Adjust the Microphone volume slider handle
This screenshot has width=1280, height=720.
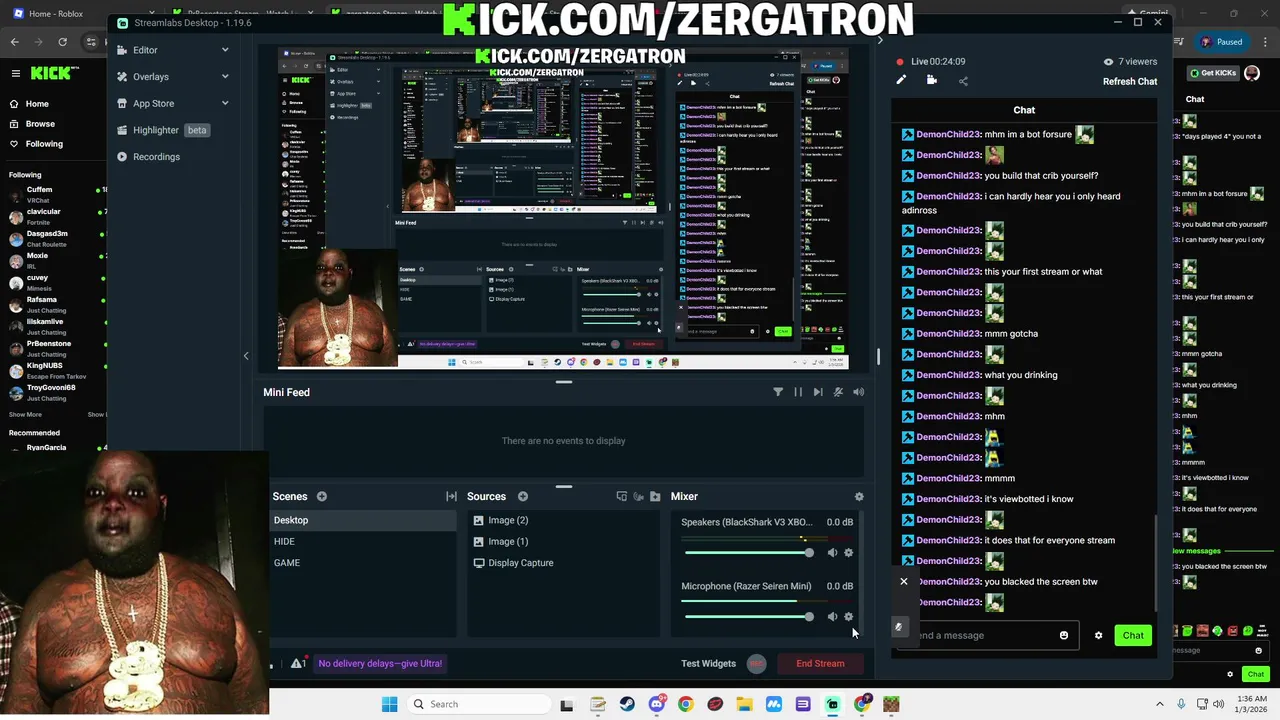pos(808,616)
